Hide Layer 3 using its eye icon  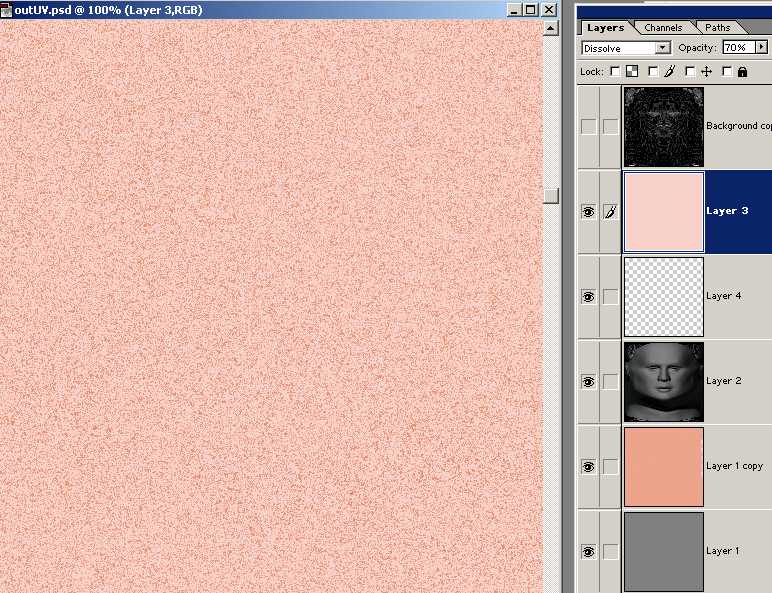tap(588, 212)
